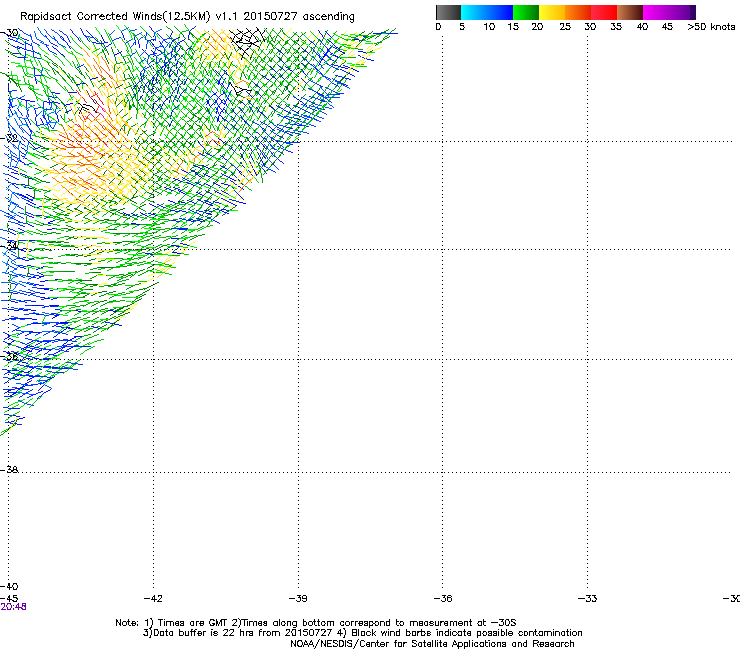Click the gray 0-5 knots color swatch
Image resolution: width=740 pixels, height=650 pixels.
point(448,12)
